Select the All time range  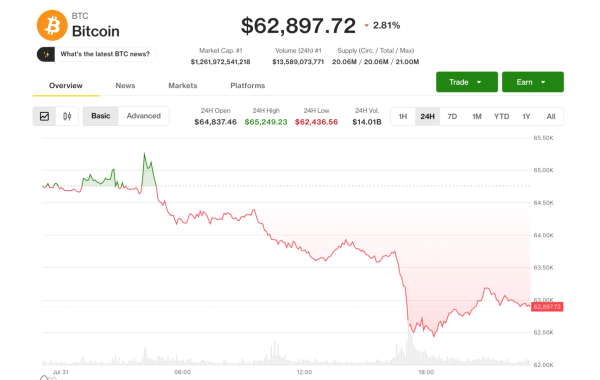[551, 116]
